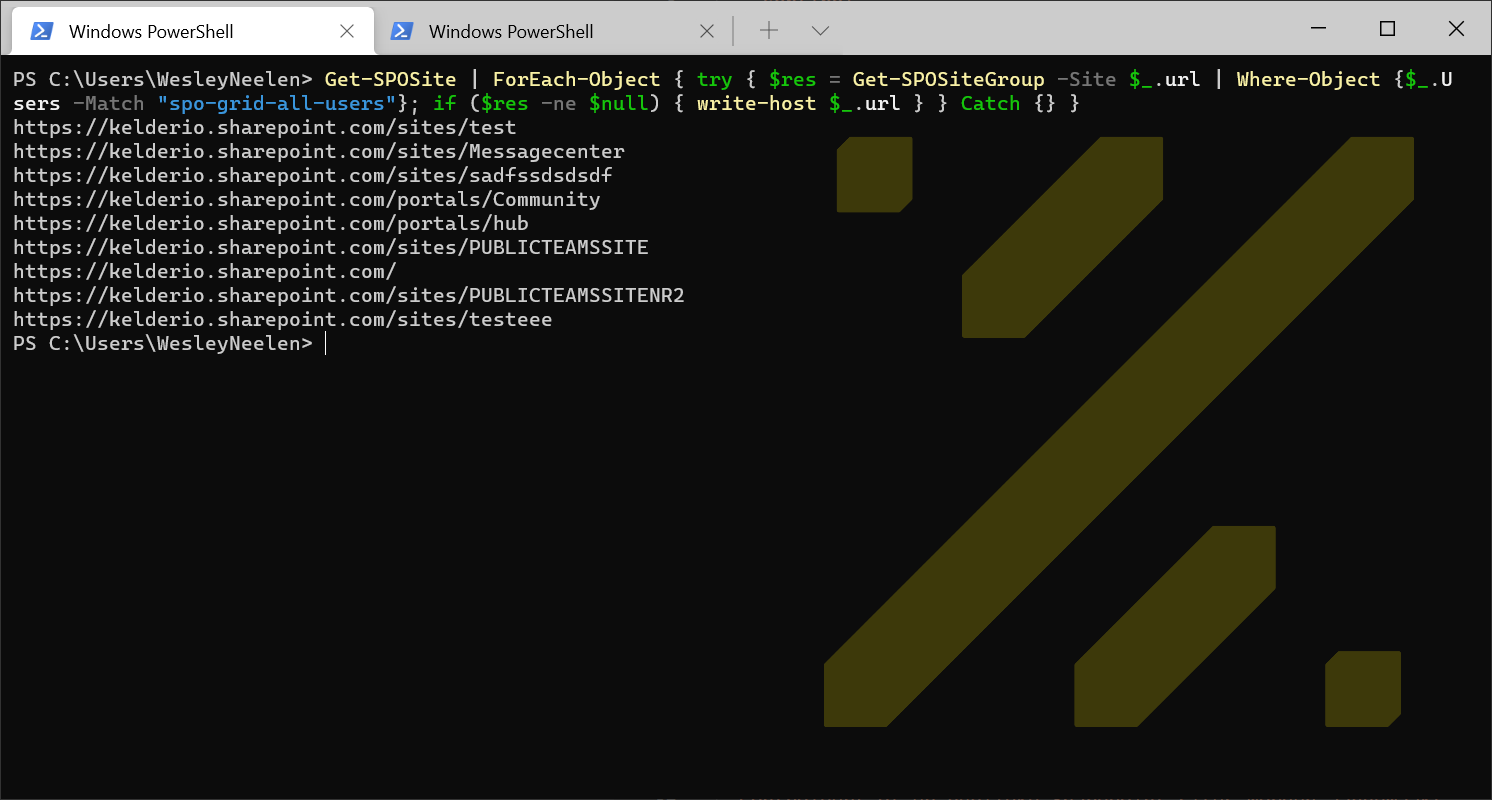Click the sites/testeee URL
This screenshot has height=800, width=1492.
point(282,320)
